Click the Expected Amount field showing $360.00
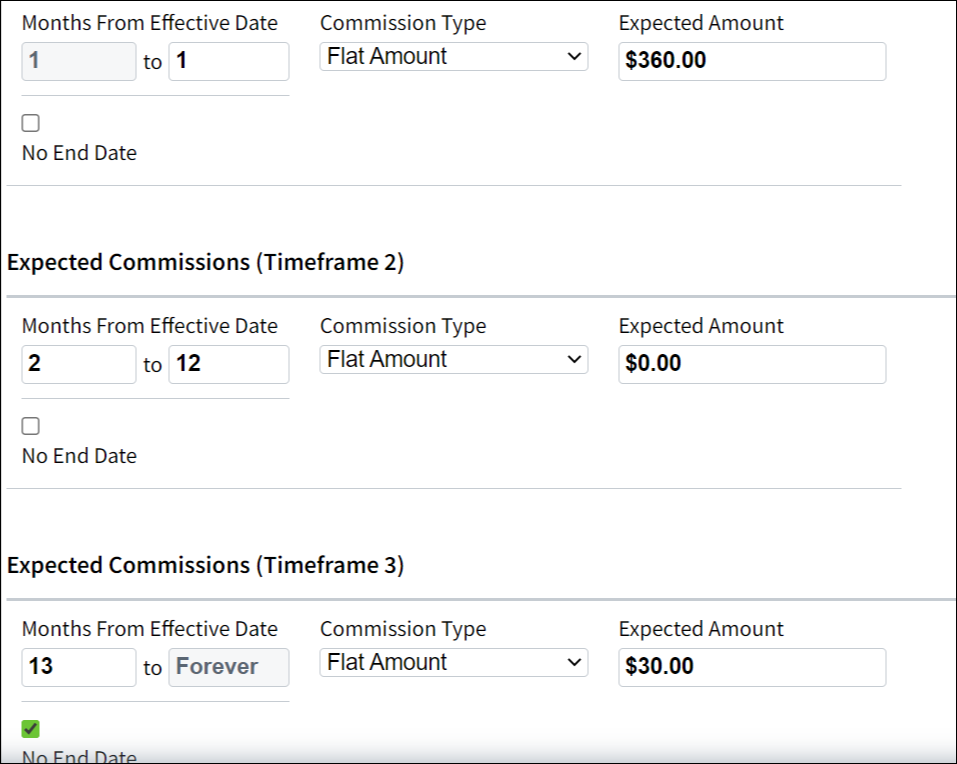 pyautogui.click(x=751, y=61)
